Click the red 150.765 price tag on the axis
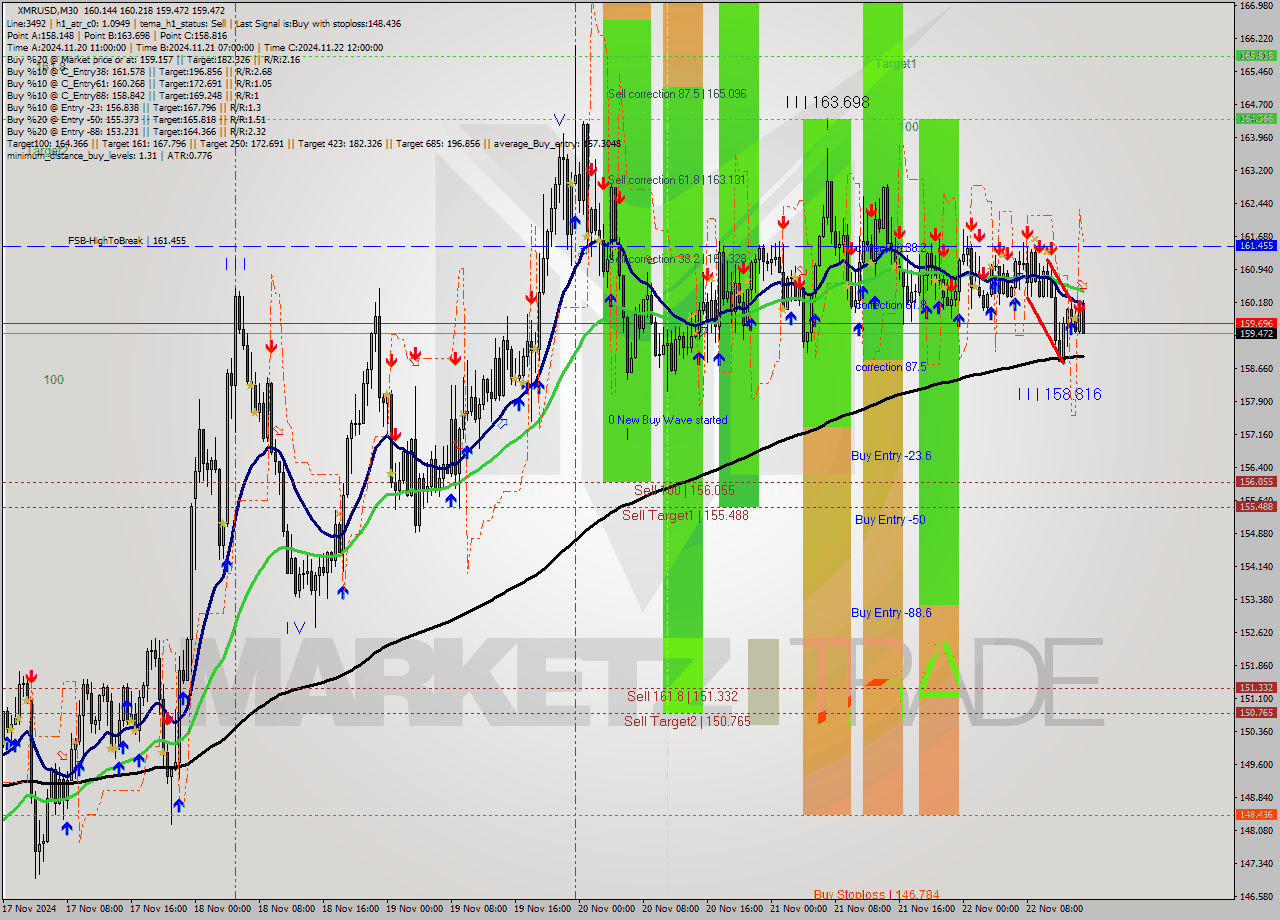This screenshot has height=920, width=1280. click(1256, 713)
